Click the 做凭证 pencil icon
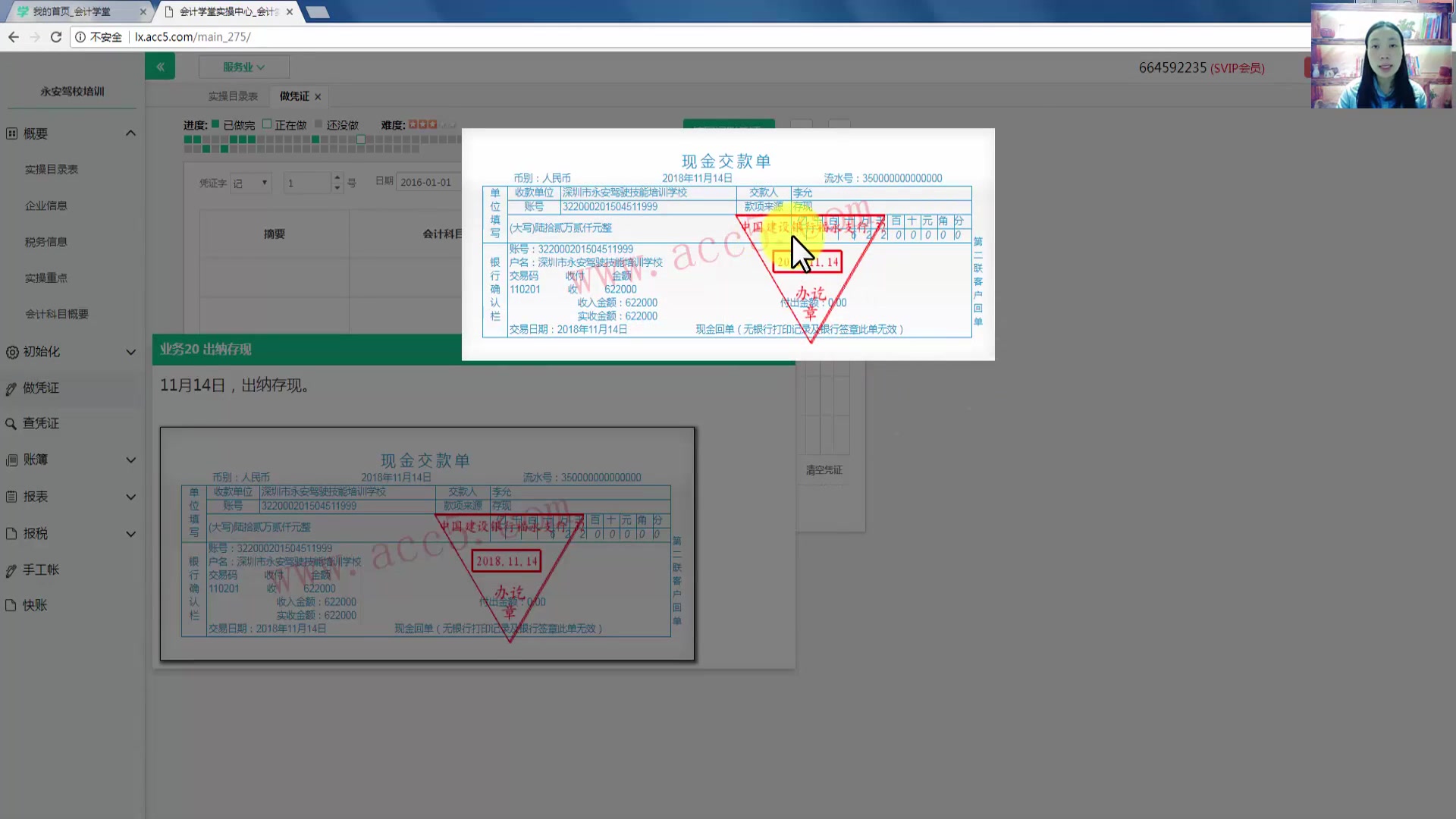Screen dimensions: 1456x819 point(11,389)
